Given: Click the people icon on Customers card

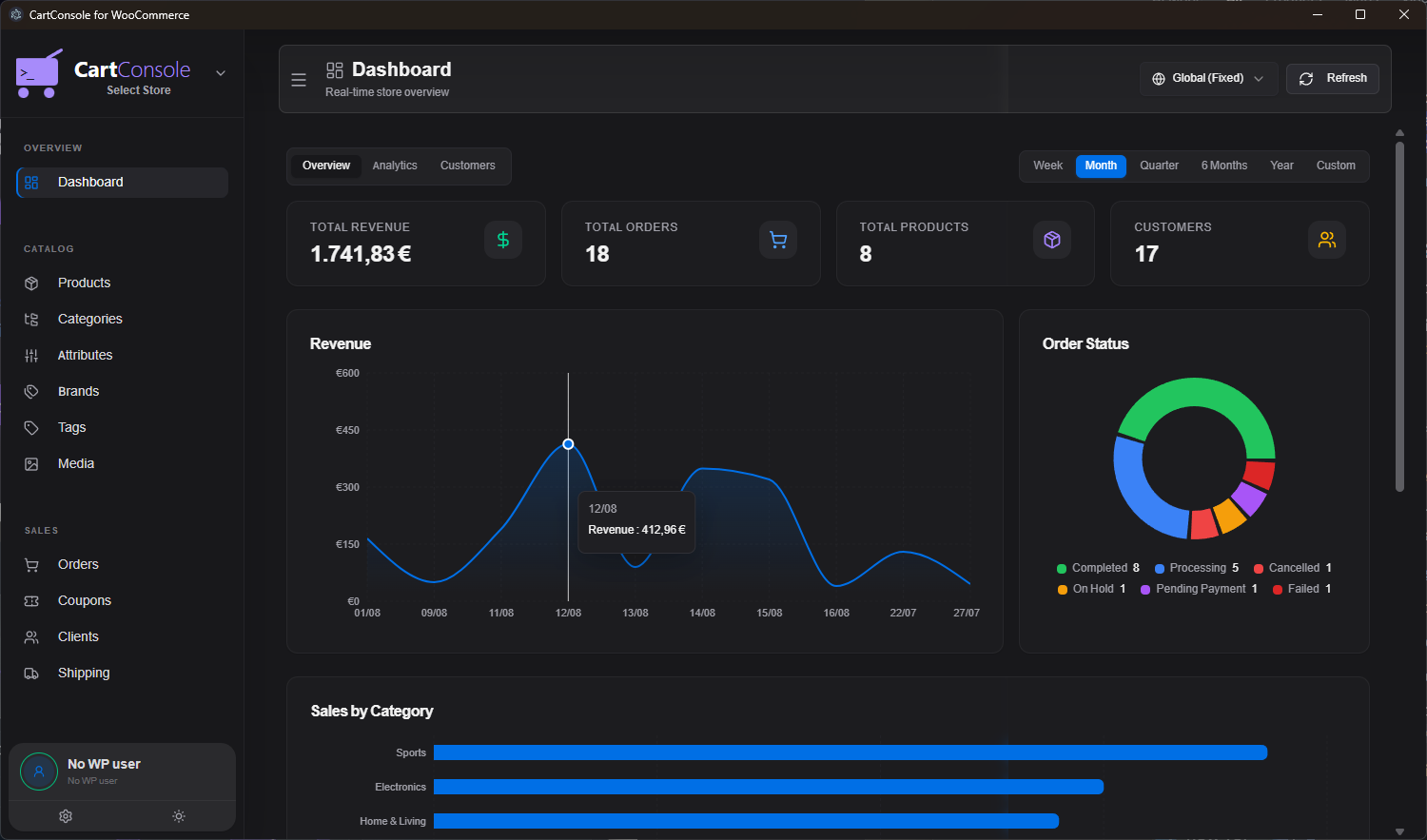Looking at the screenshot, I should click(x=1327, y=240).
